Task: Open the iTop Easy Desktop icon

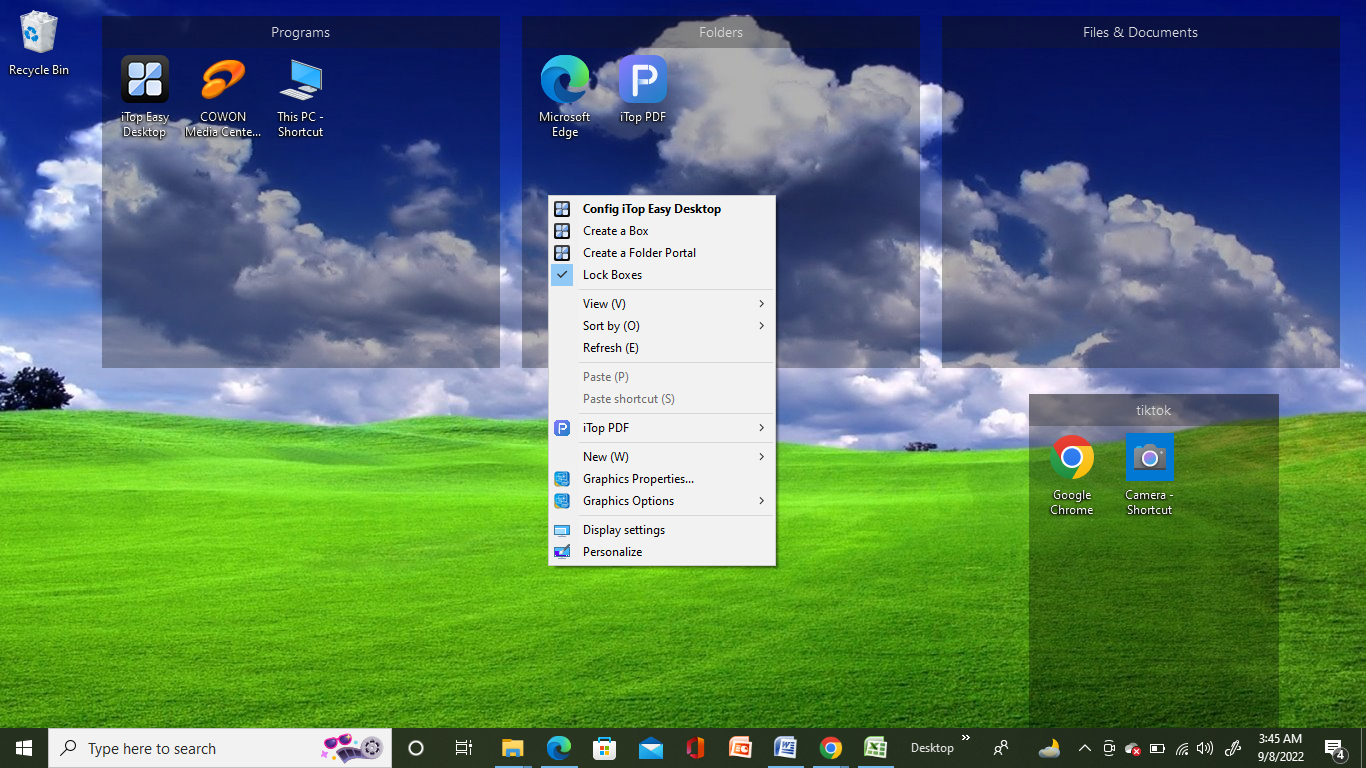Action: click(x=145, y=80)
